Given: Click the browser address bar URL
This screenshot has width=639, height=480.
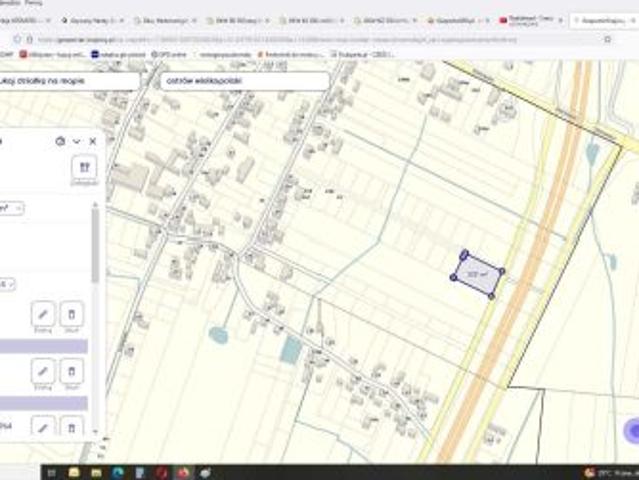Looking at the screenshot, I should [277, 40].
